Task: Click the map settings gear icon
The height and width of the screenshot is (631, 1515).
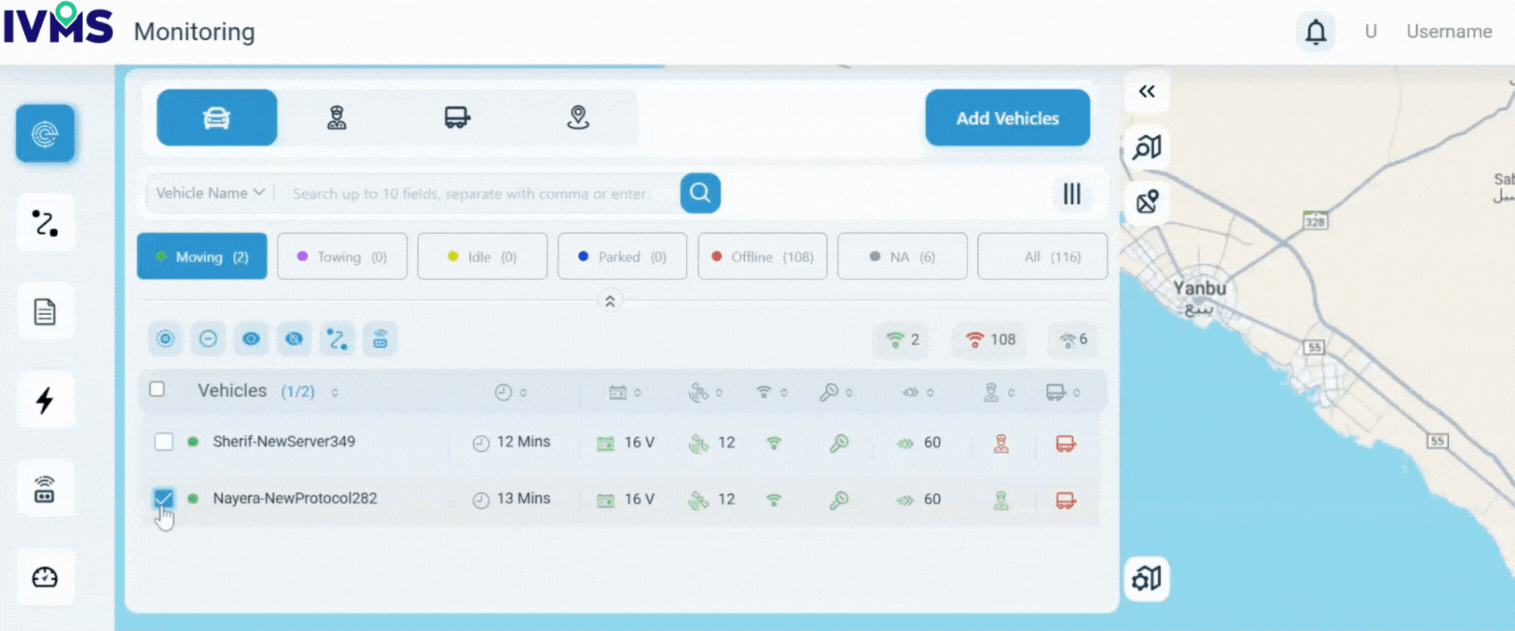Action: [1146, 579]
